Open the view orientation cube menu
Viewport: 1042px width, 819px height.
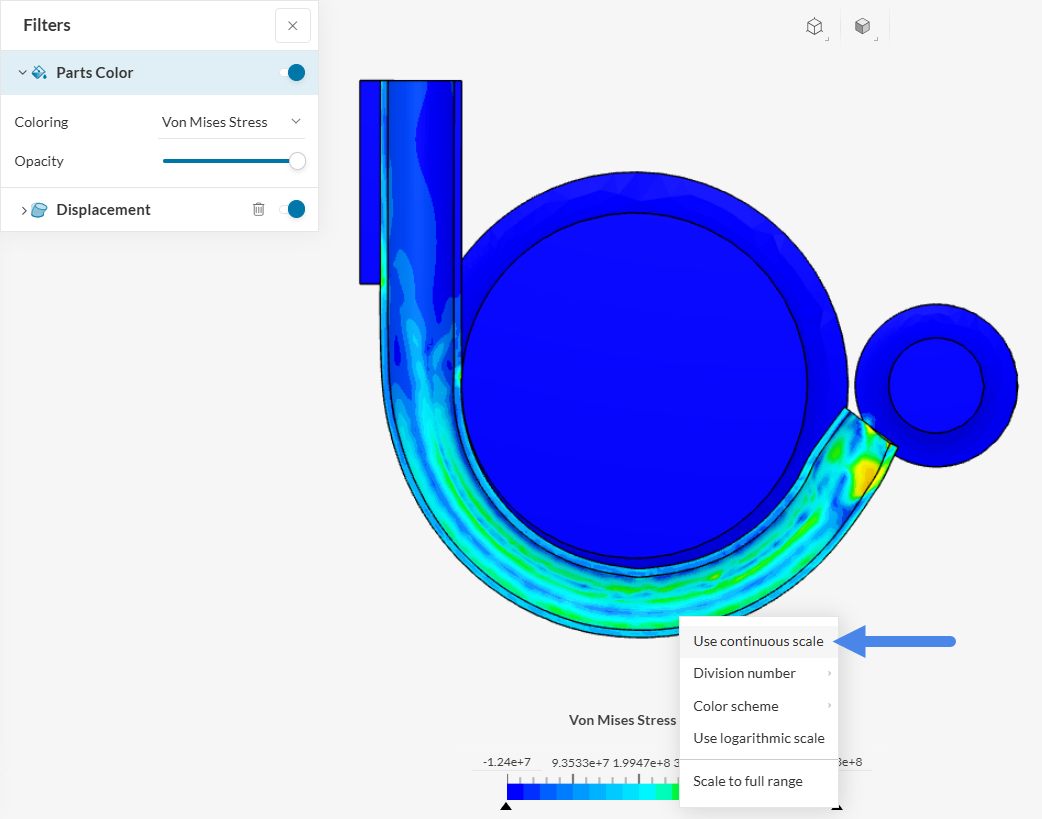point(815,27)
